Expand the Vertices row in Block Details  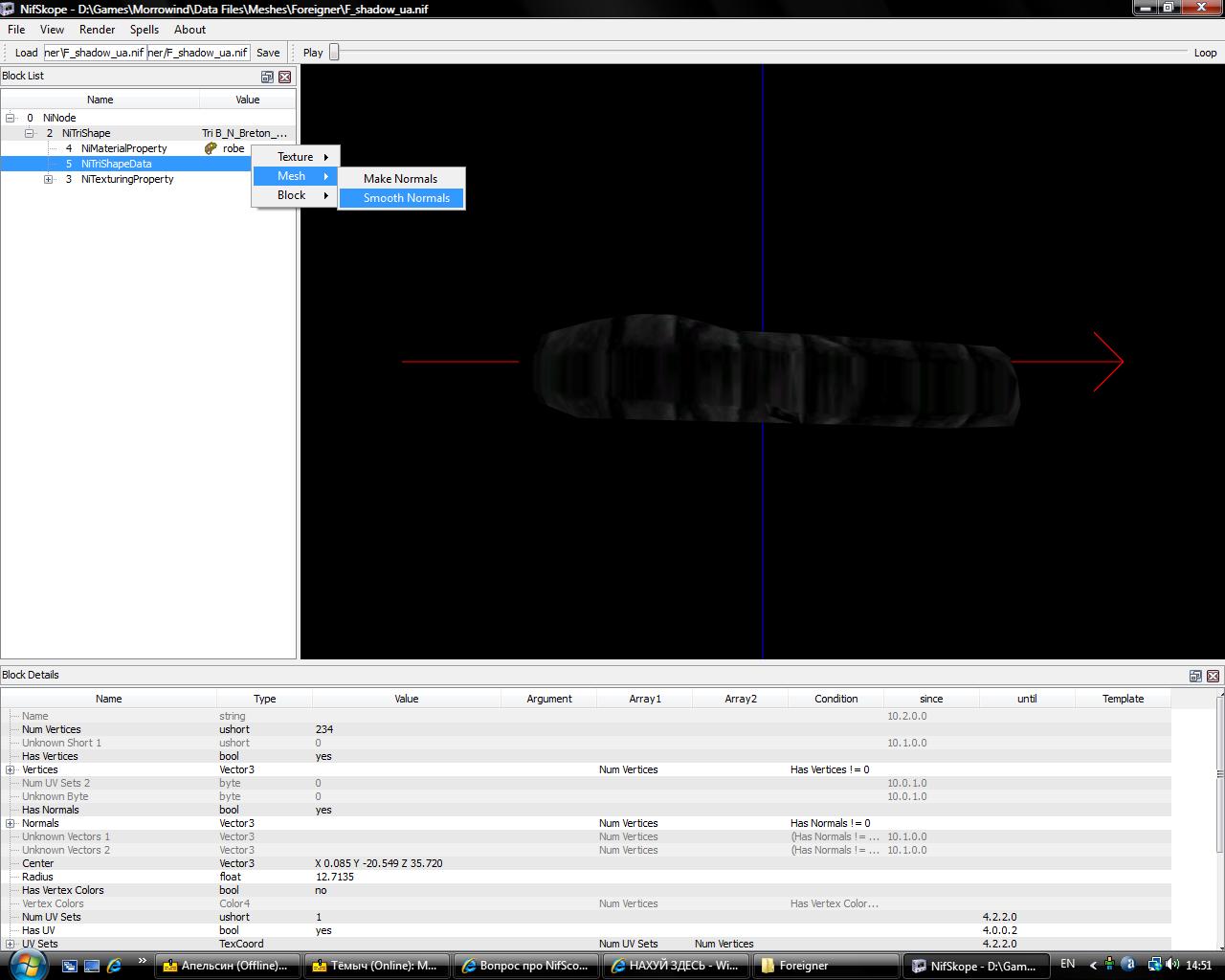(x=11, y=769)
